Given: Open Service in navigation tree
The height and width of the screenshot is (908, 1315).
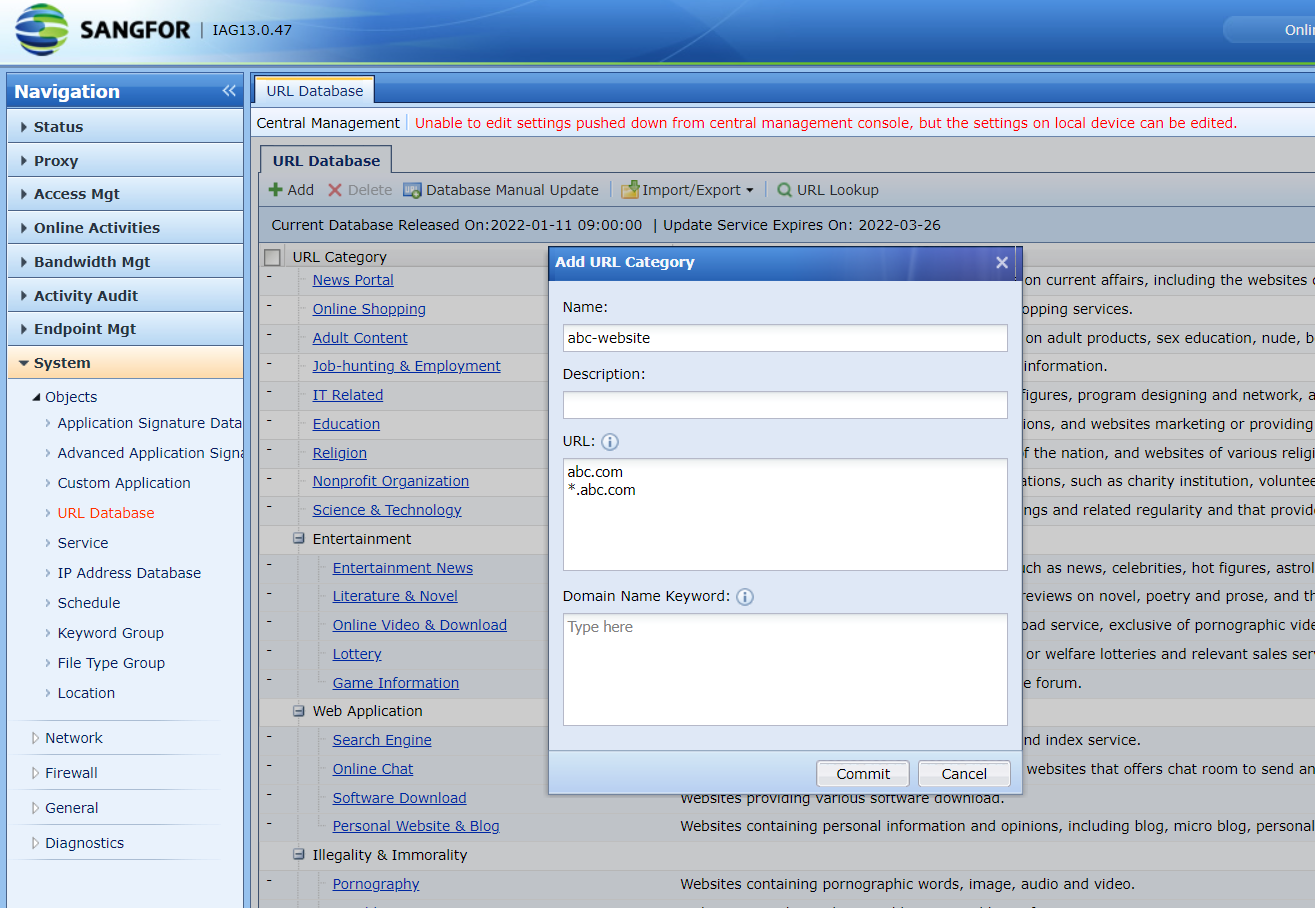Looking at the screenshot, I should (83, 543).
